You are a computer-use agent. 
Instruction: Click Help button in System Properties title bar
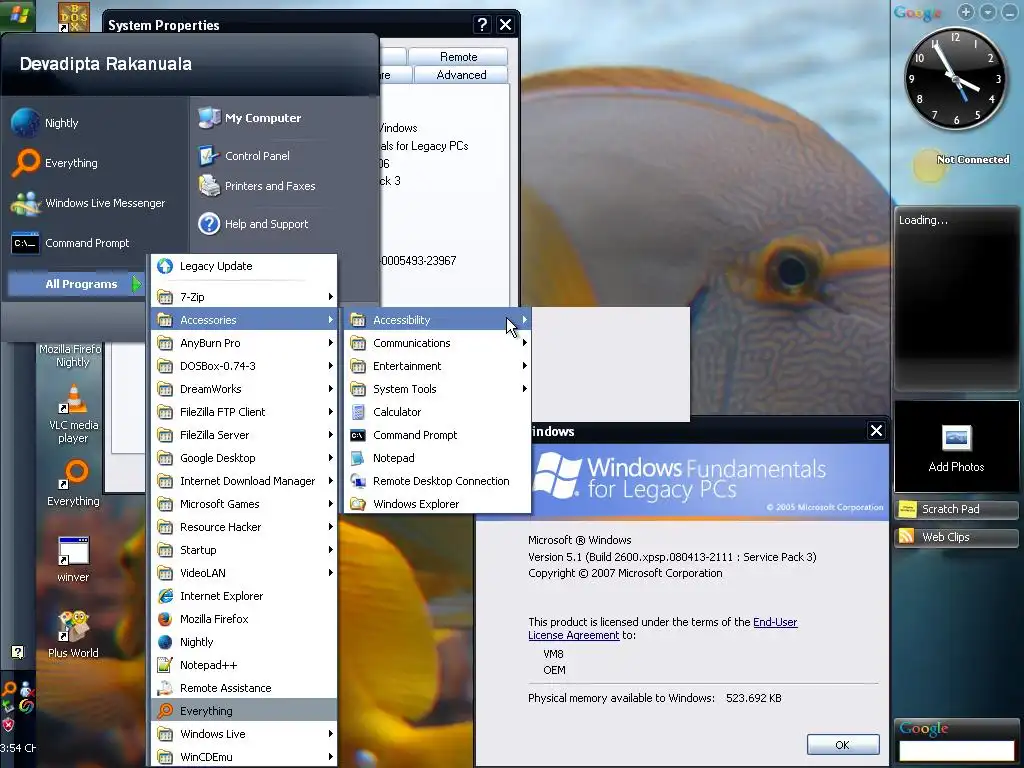(x=481, y=25)
